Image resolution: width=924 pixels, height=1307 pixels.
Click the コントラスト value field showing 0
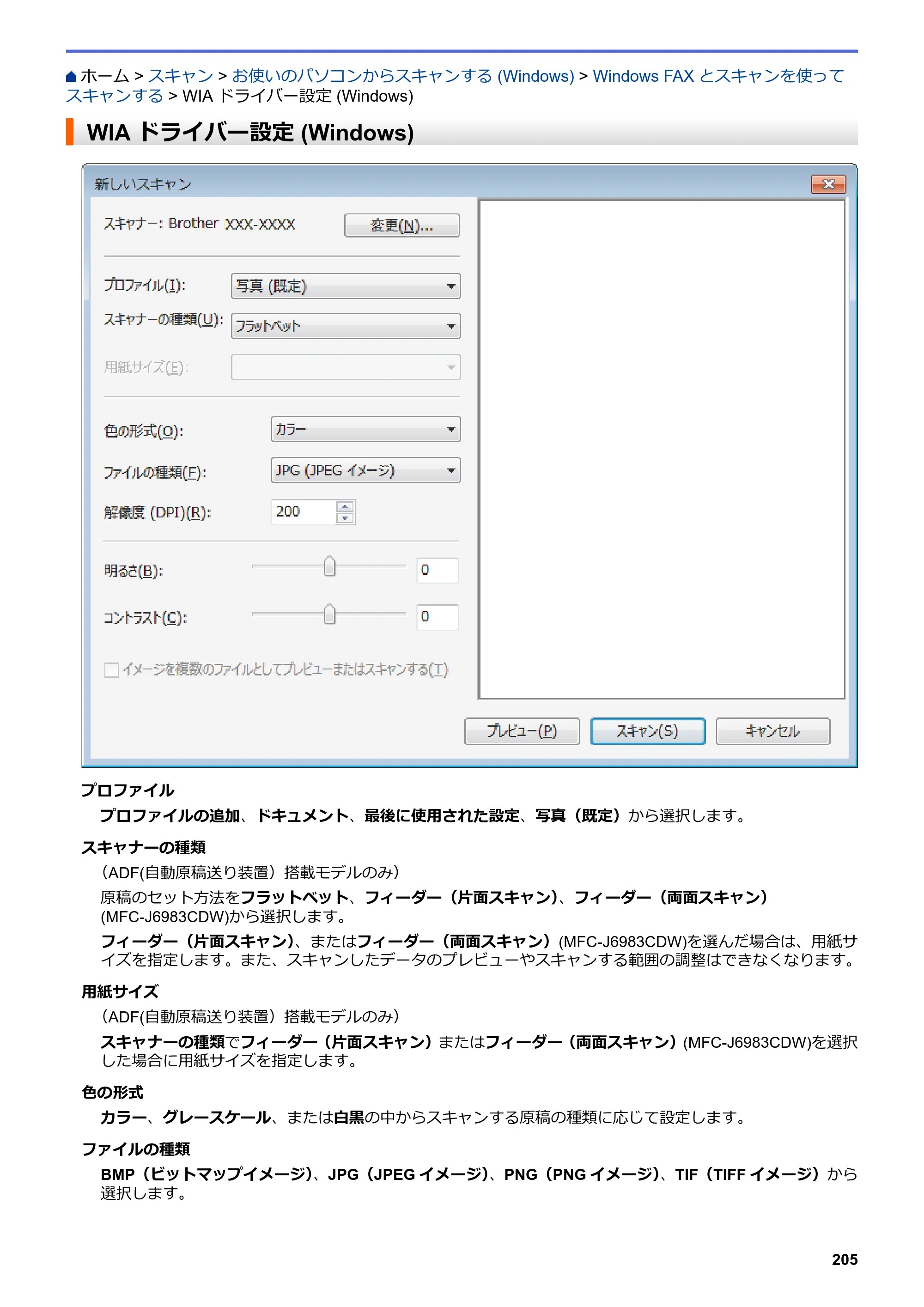coord(437,617)
